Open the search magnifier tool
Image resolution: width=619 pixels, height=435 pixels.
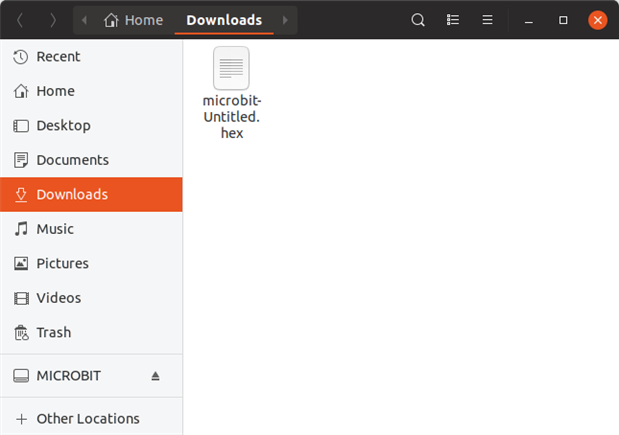418,20
